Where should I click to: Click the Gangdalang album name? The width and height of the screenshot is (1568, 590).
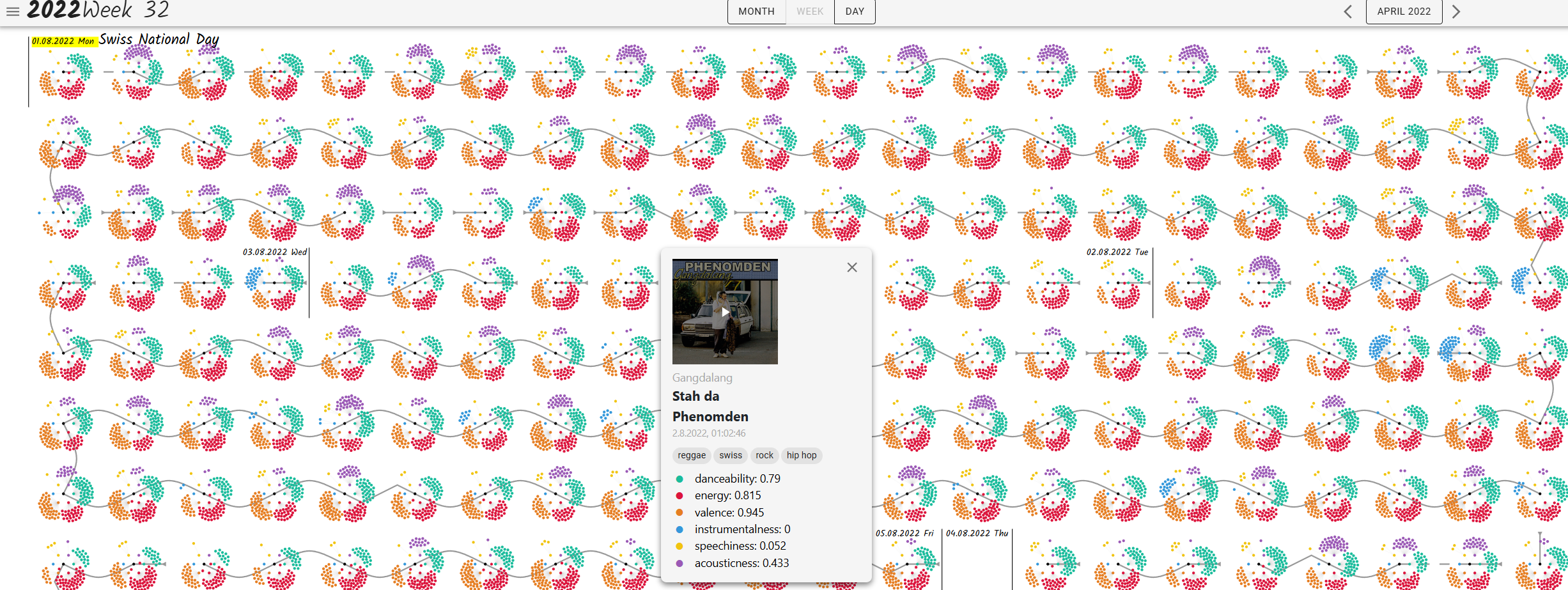[702, 378]
